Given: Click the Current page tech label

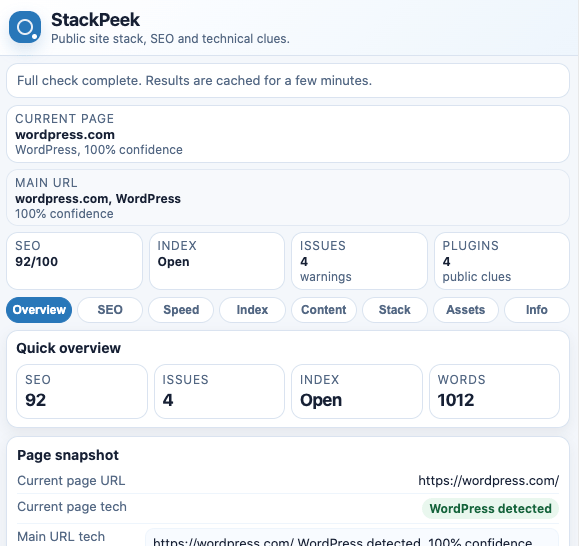Looking at the screenshot, I should [72, 506].
